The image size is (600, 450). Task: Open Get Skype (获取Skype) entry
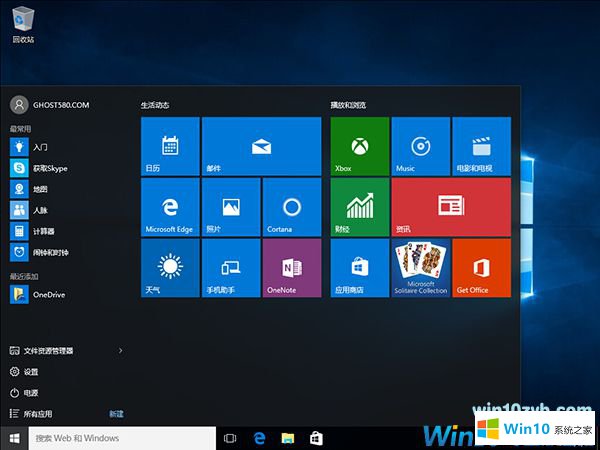tap(67, 168)
